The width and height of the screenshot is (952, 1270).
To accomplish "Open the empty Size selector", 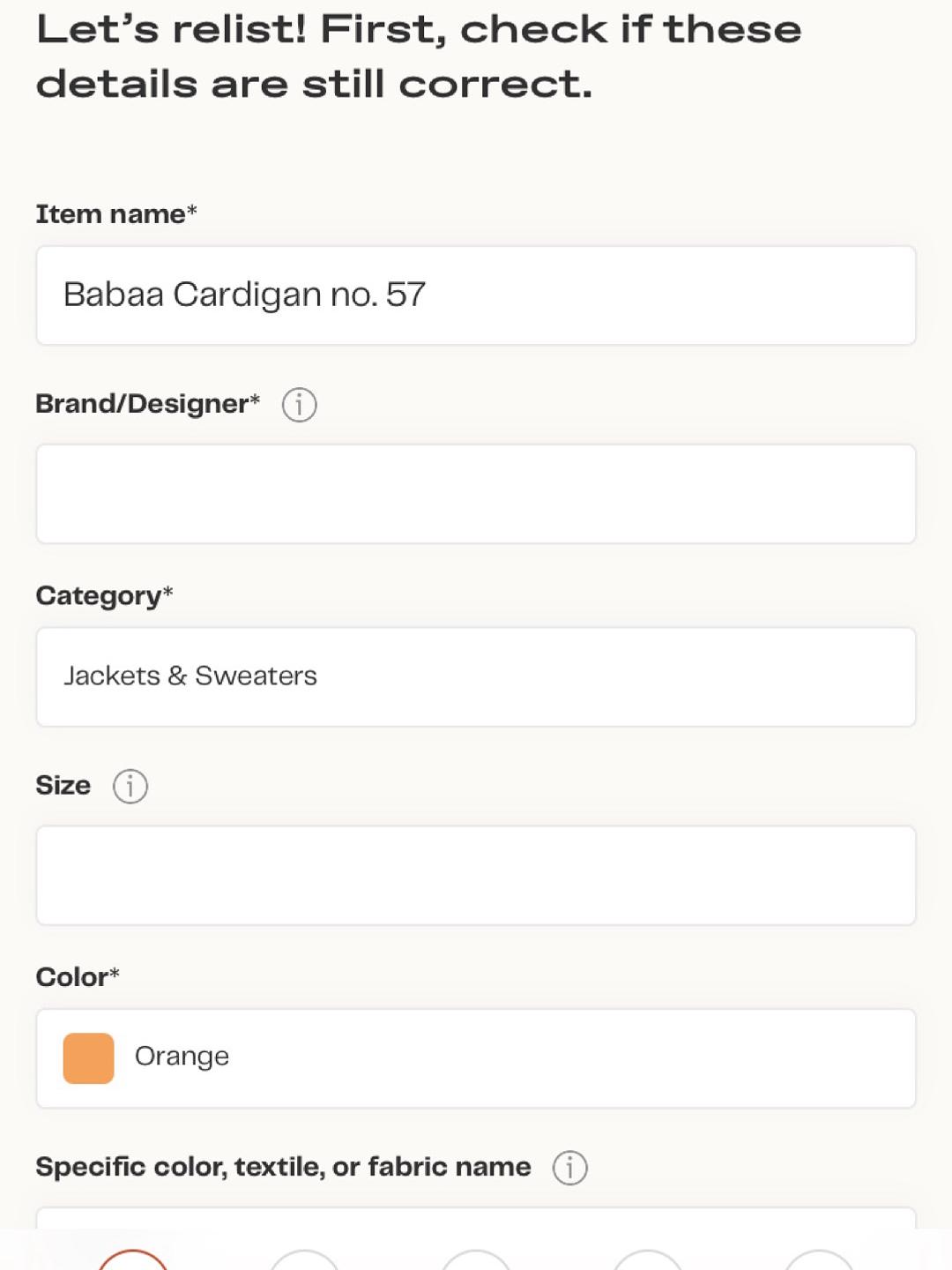I will [476, 876].
